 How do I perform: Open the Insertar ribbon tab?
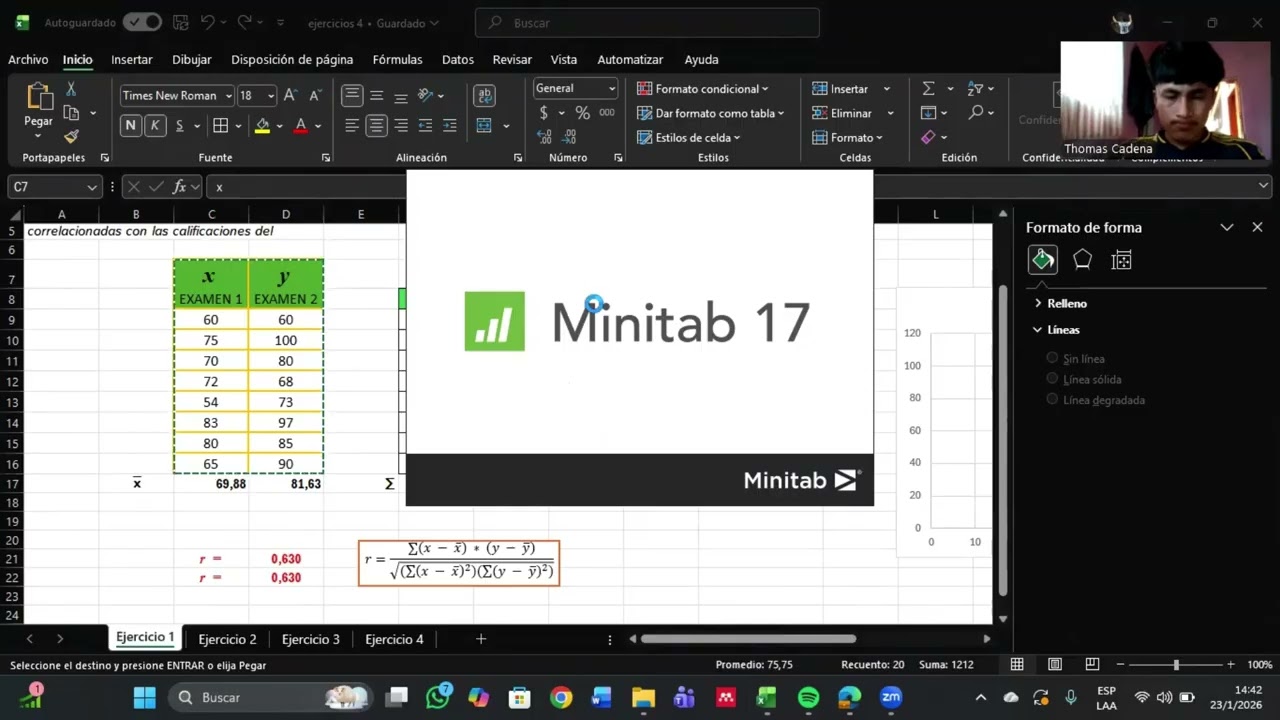tap(131, 60)
